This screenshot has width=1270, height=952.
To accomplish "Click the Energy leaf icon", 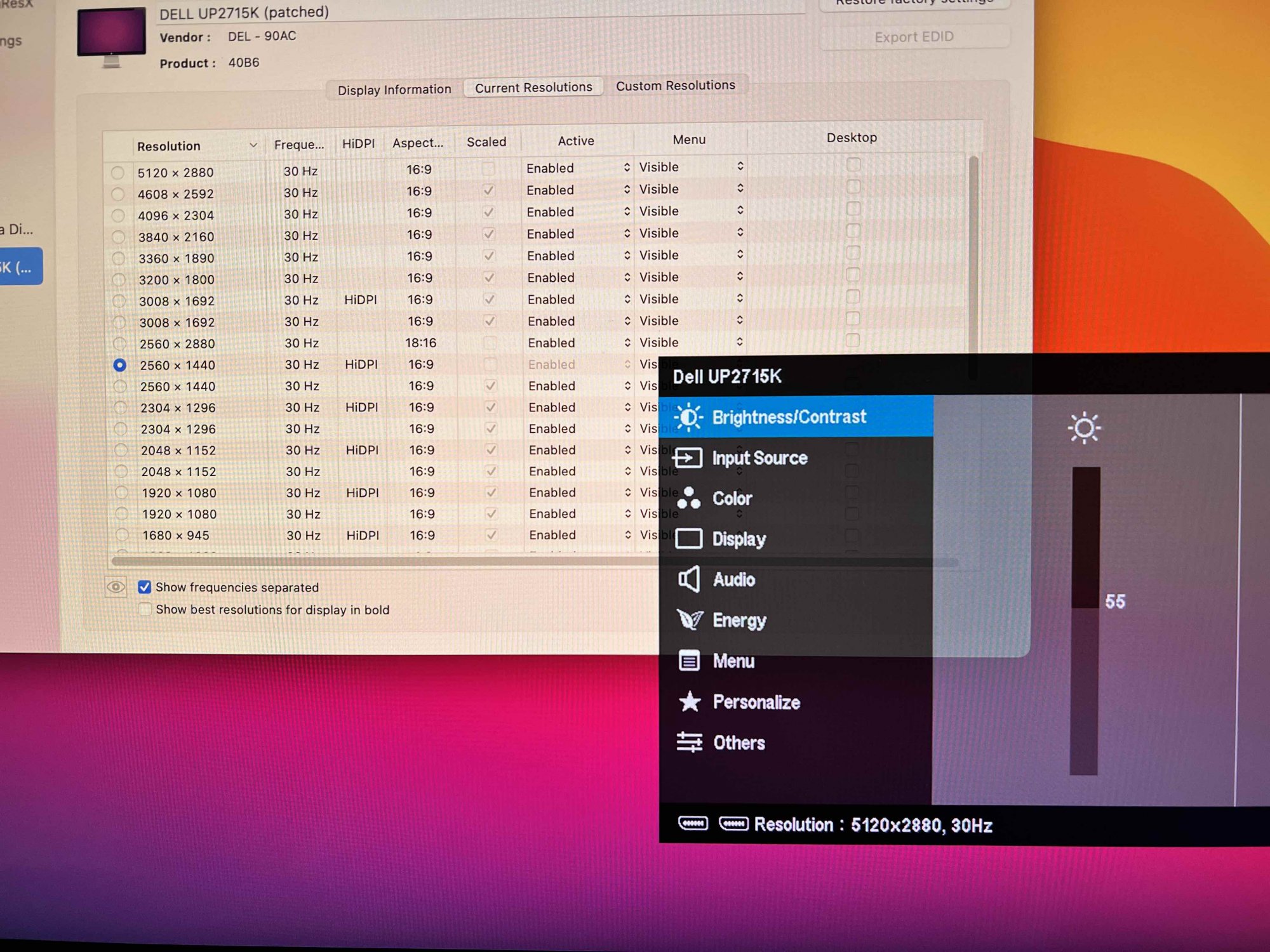I will click(690, 619).
